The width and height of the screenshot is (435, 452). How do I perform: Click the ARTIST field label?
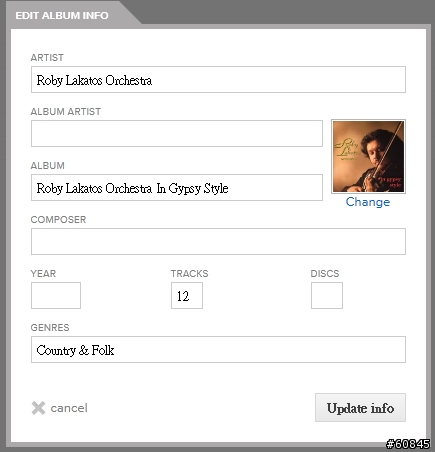click(x=47, y=58)
